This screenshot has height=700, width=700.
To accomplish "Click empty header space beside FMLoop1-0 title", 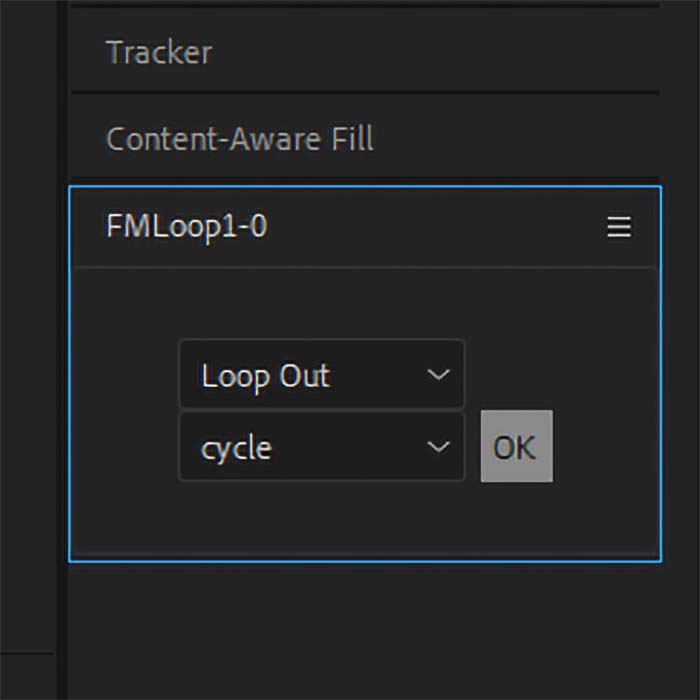I will point(430,228).
